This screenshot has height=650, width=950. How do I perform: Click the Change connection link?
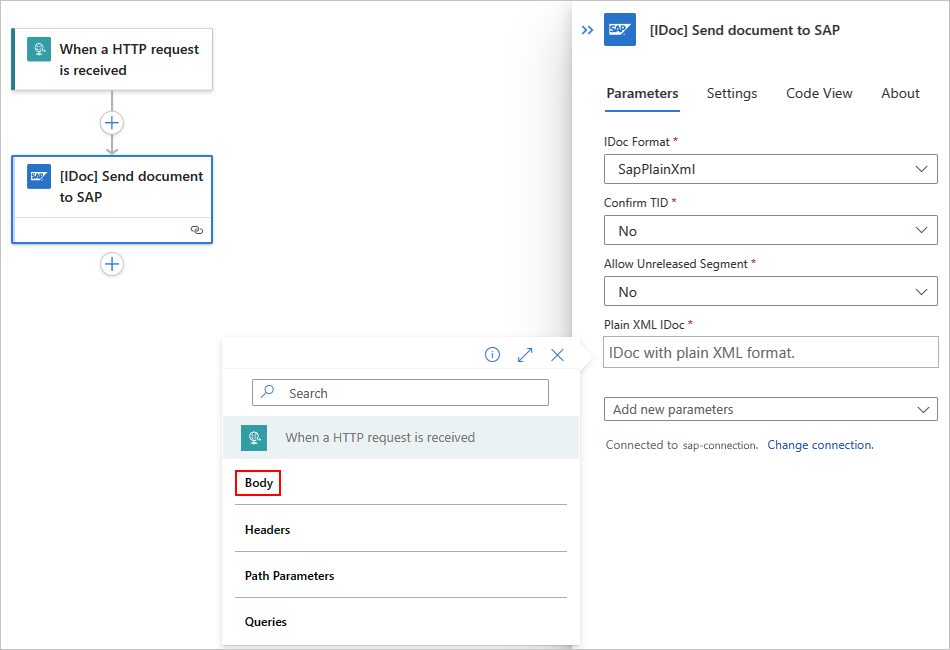point(820,445)
